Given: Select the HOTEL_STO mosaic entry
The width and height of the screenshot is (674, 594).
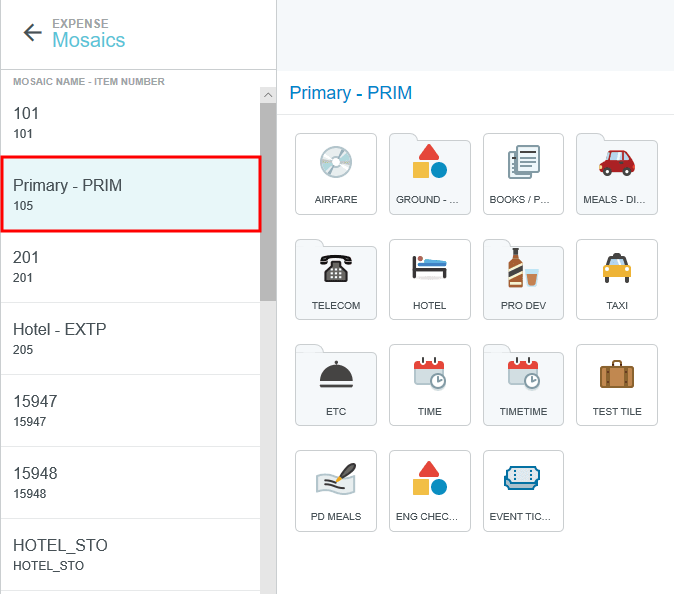Looking at the screenshot, I should [130, 554].
